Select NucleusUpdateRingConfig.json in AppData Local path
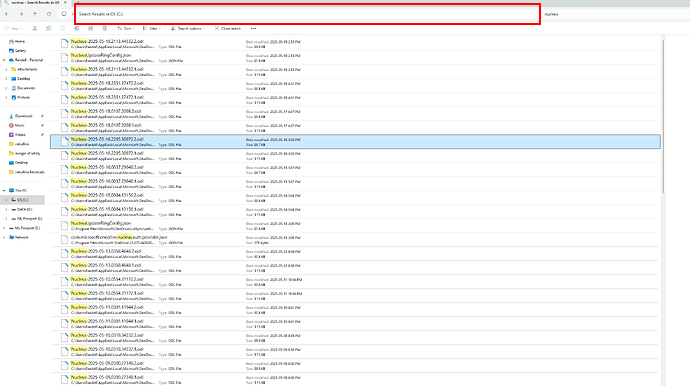This screenshot has width=690, height=386. pyautogui.click(x=354, y=58)
